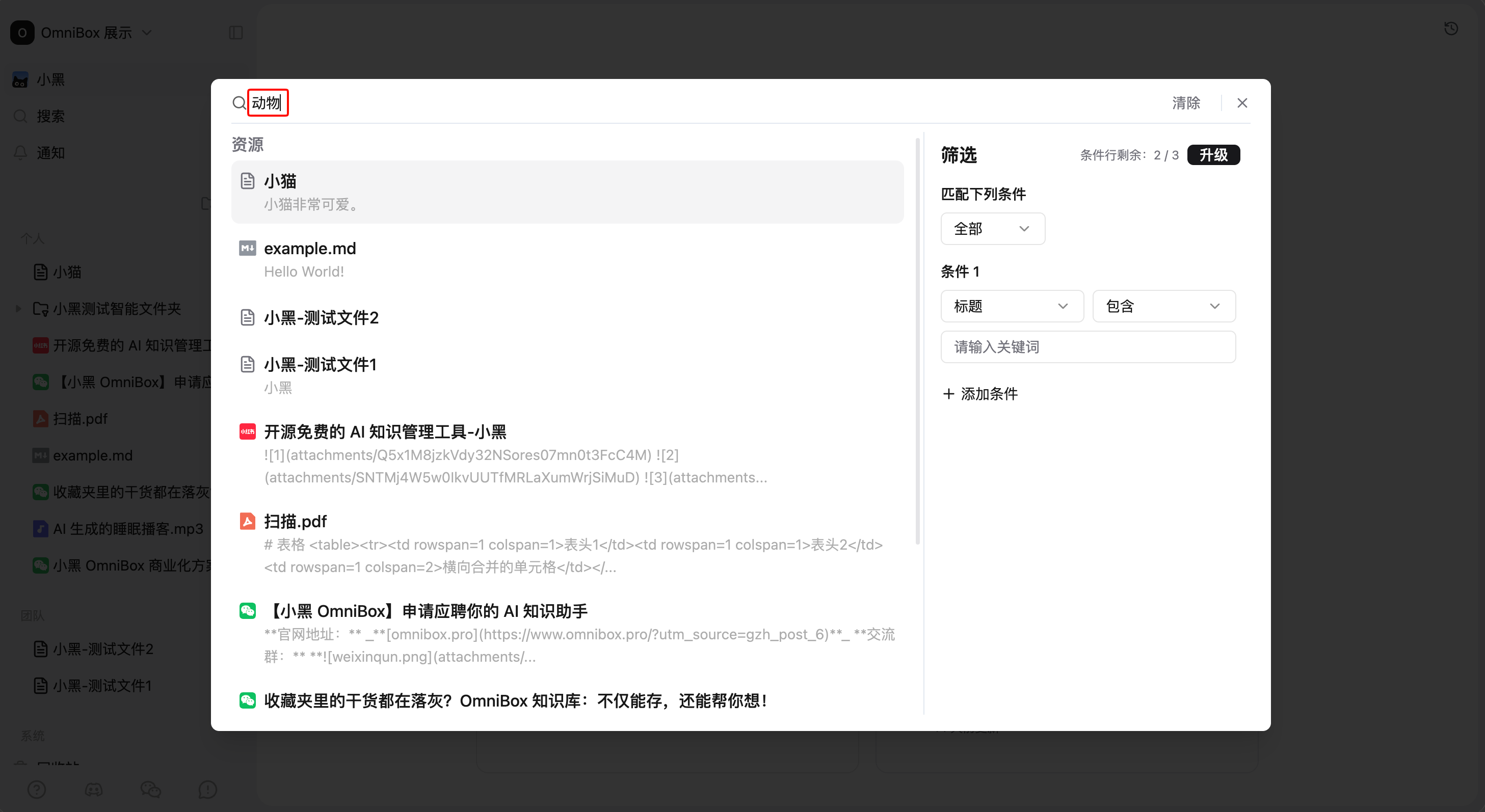1485x812 pixels.
Task: Click the OmniBox workspace logo
Action: click(x=22, y=32)
